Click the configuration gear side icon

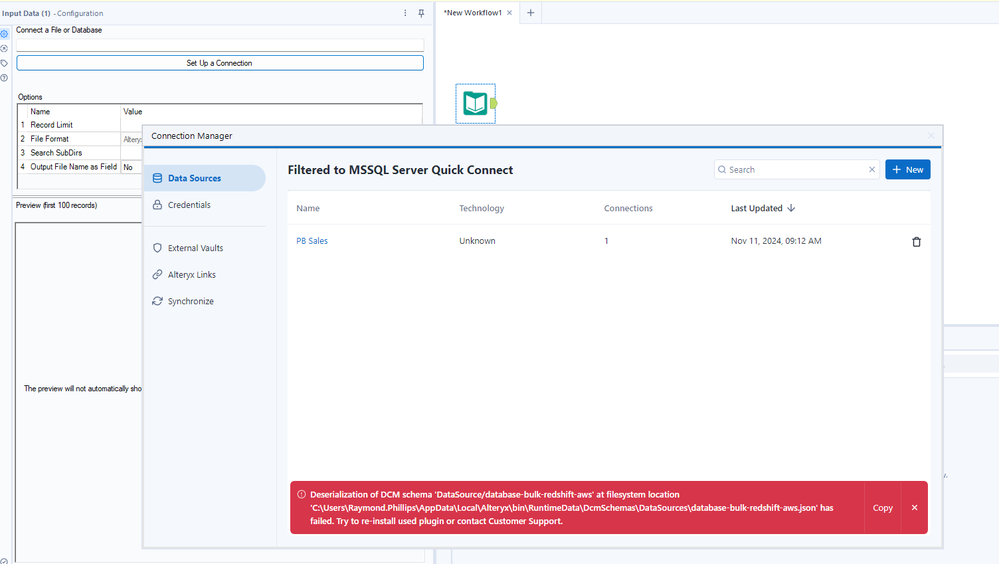coord(4,34)
